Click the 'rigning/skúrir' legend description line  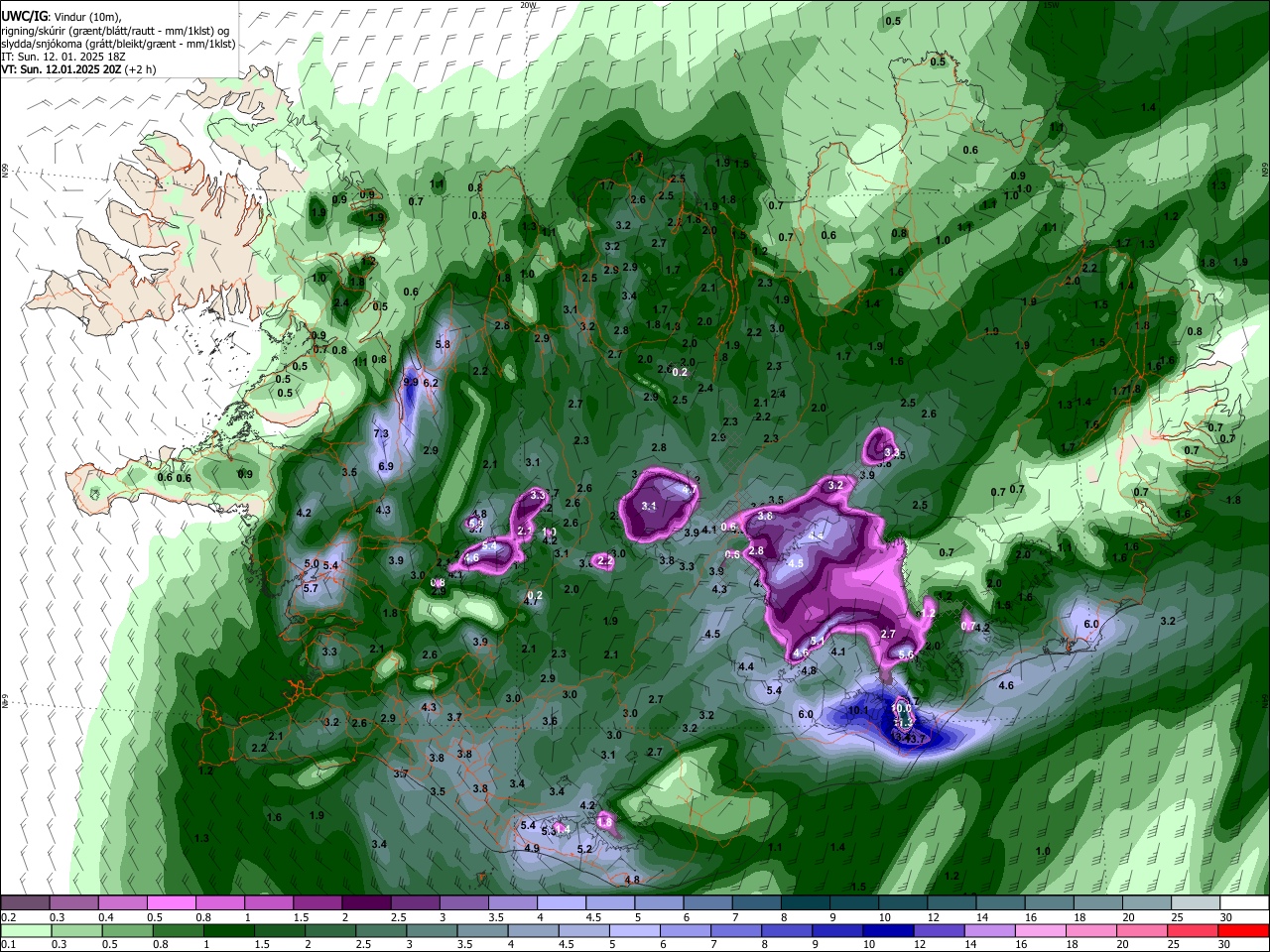click(x=113, y=31)
